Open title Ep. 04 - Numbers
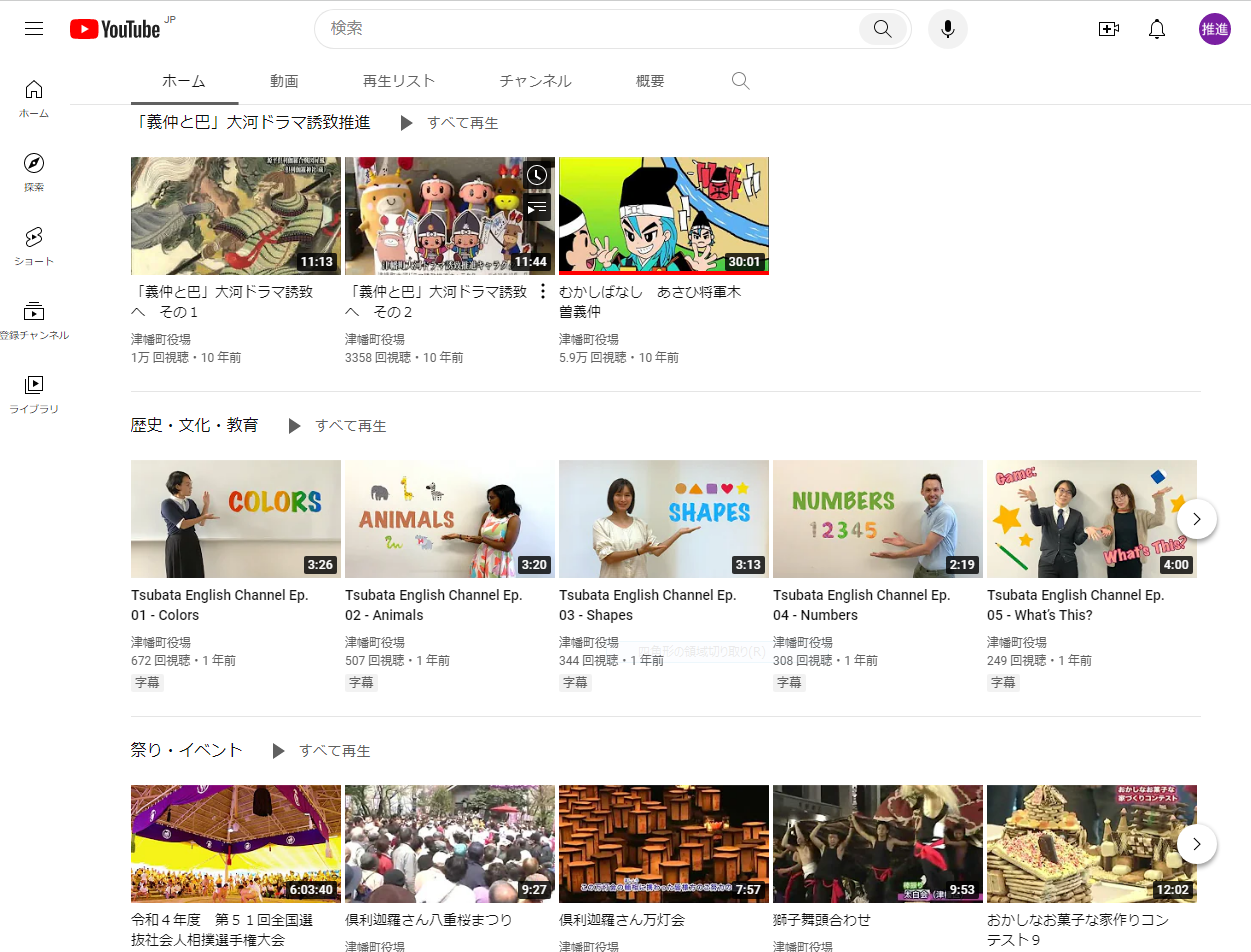The height and width of the screenshot is (952, 1251). coord(862,605)
